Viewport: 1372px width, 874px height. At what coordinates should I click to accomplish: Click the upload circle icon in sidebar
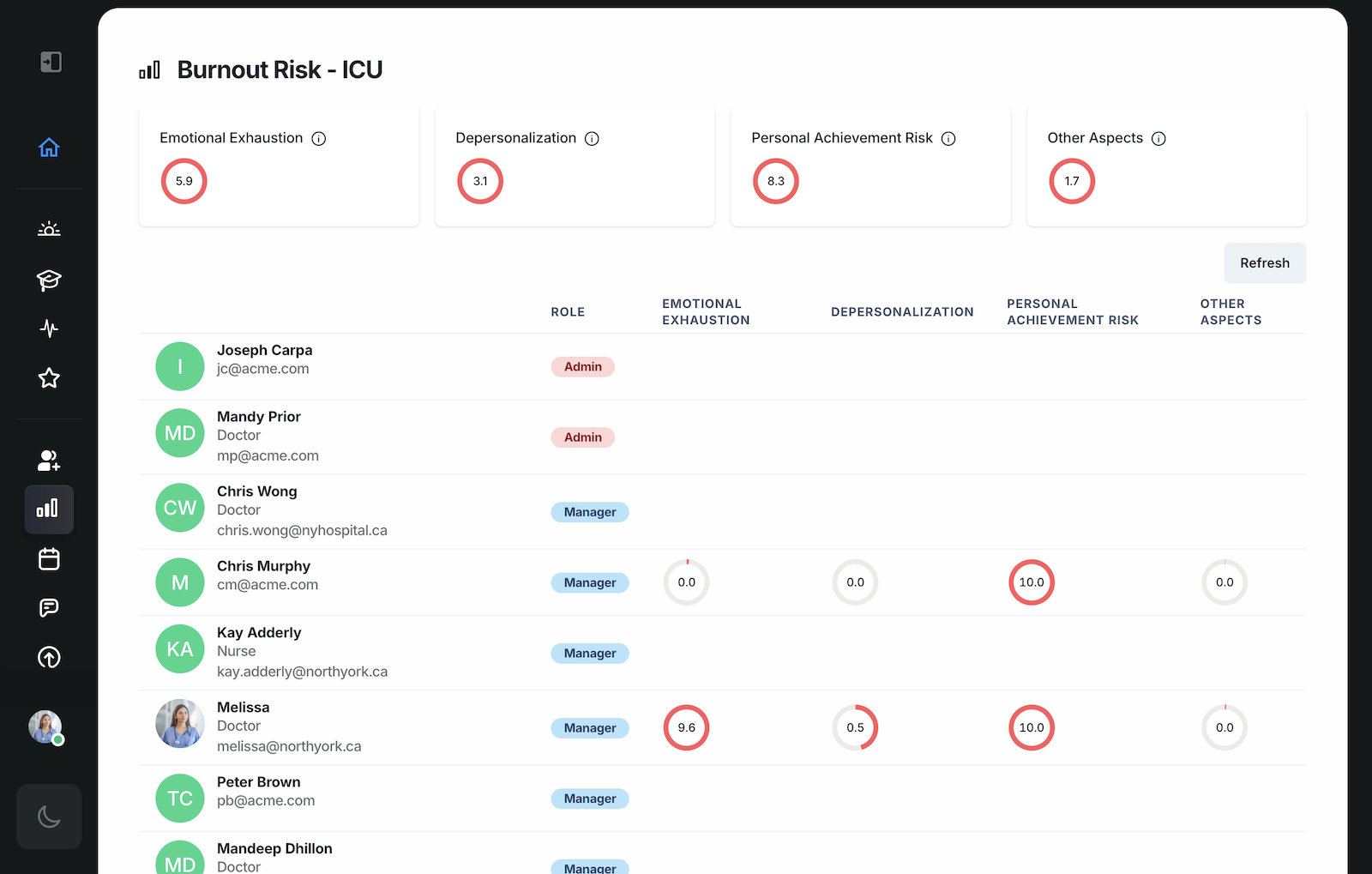point(49,658)
